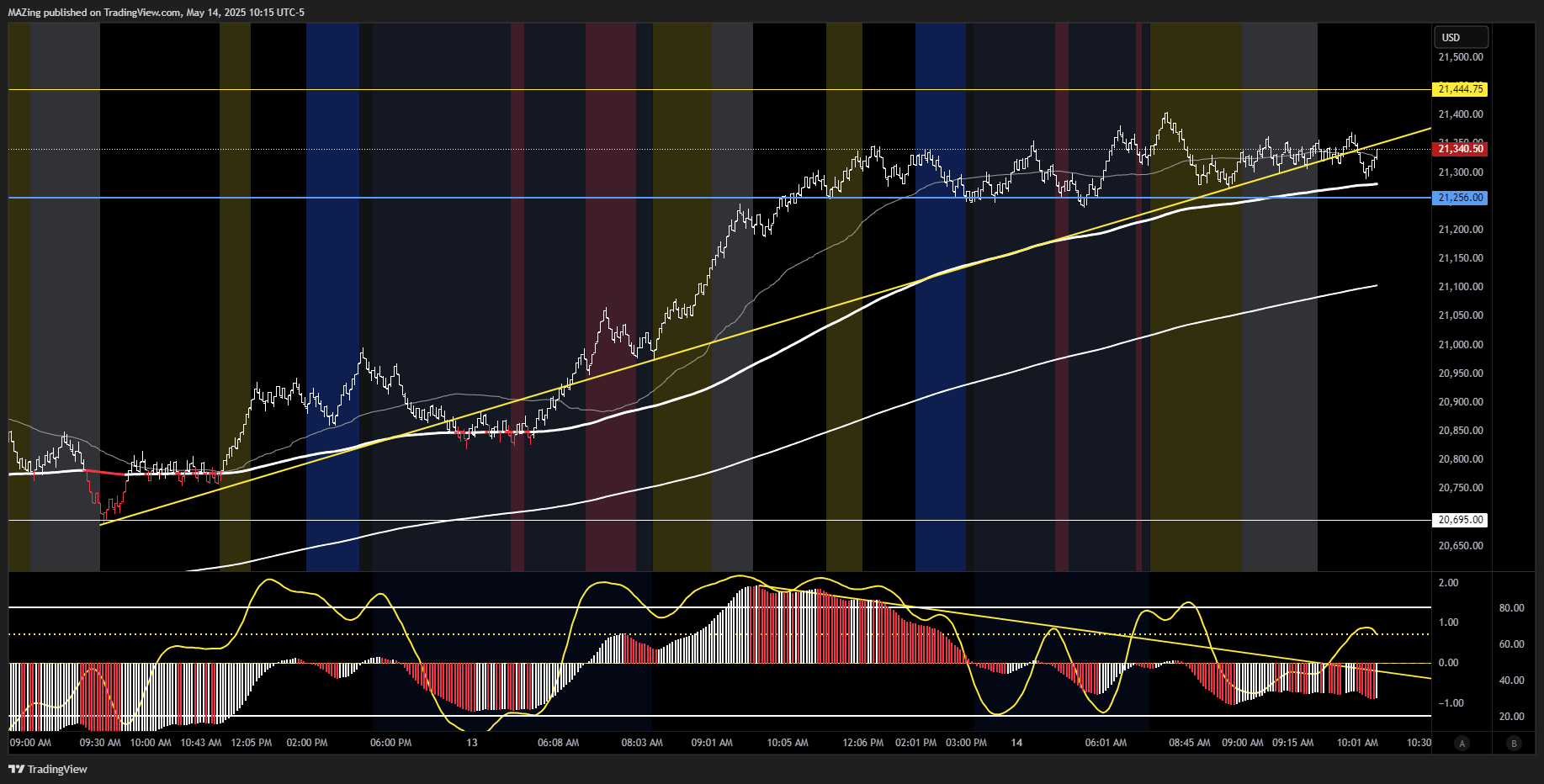
Task: Click the 20,950.00 price axis value
Action: 1461,373
